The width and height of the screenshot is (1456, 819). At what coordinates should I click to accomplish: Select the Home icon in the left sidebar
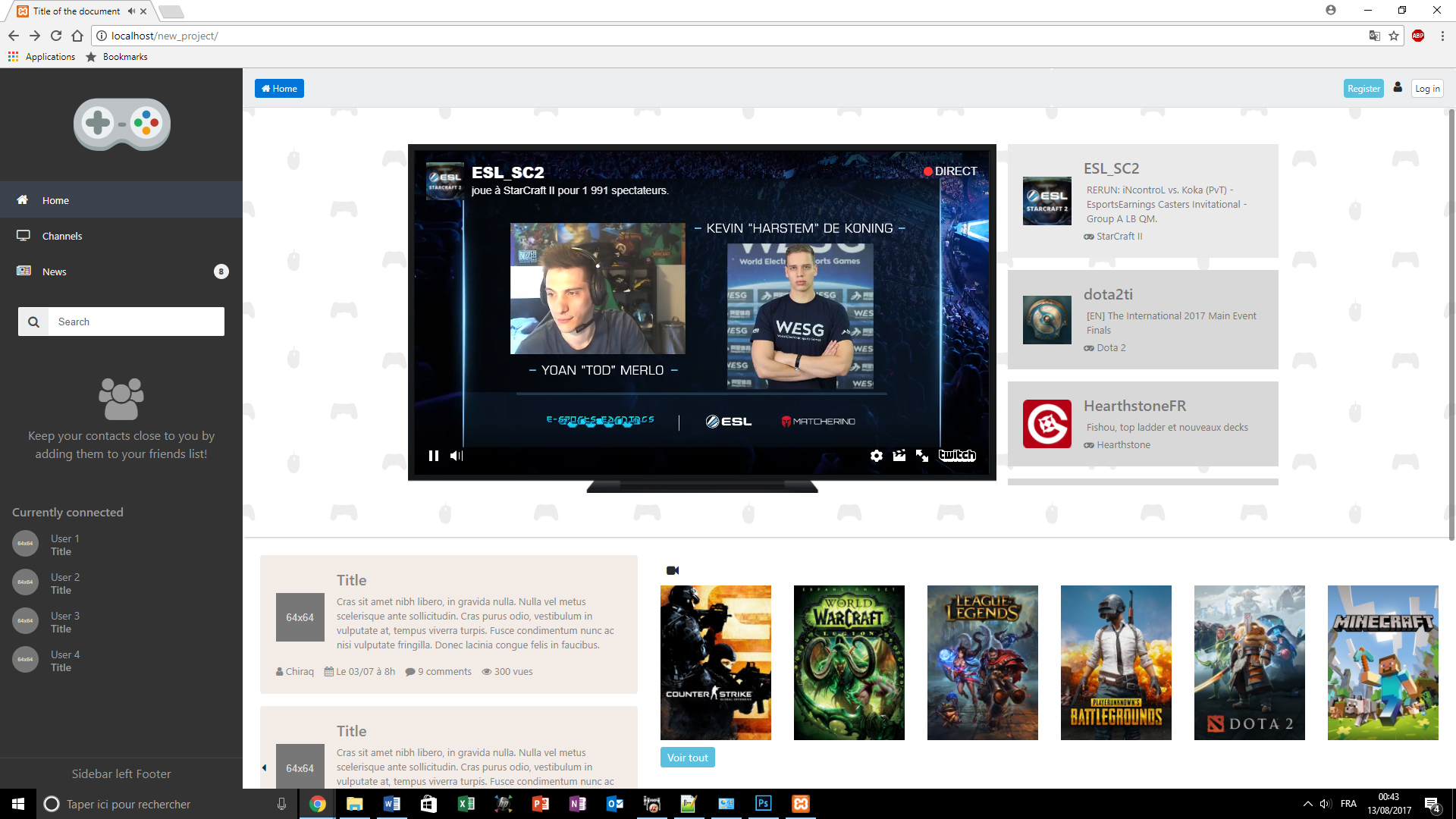[x=20, y=200]
